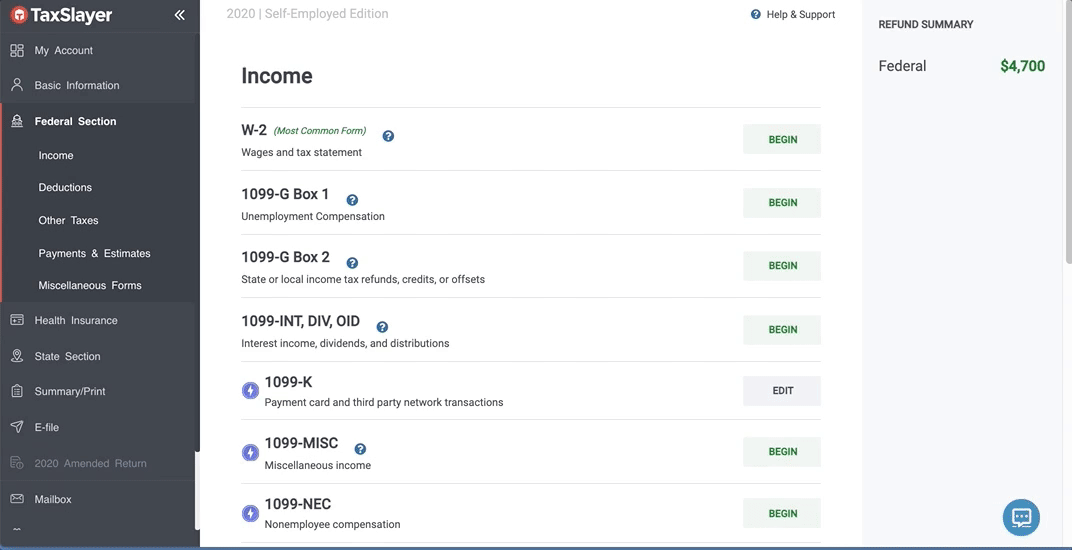Open the live chat bubble icon
The height and width of the screenshot is (550, 1072).
(x=1021, y=517)
